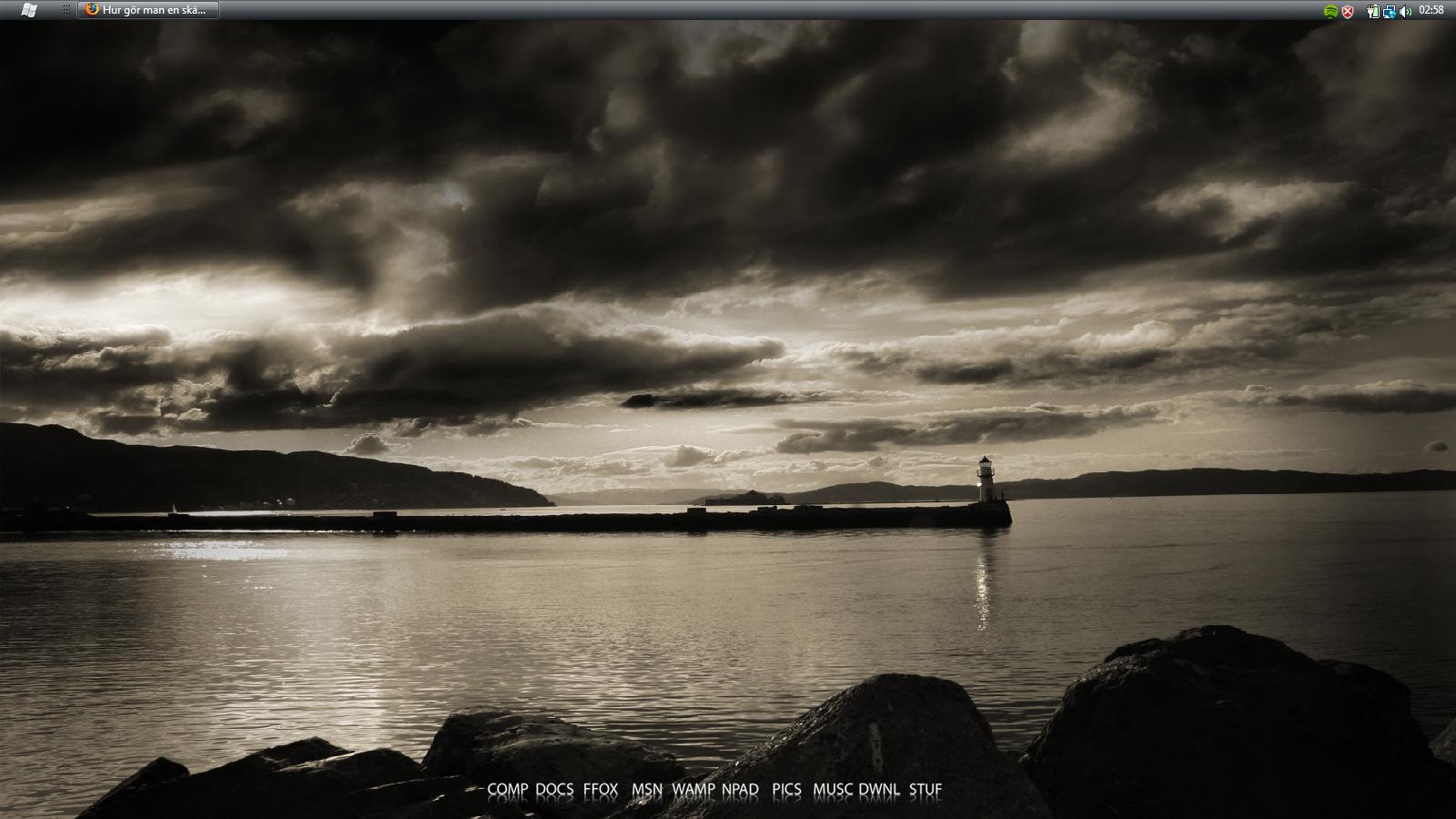
Task: Open the STUF dock shortcut
Action: click(x=925, y=789)
